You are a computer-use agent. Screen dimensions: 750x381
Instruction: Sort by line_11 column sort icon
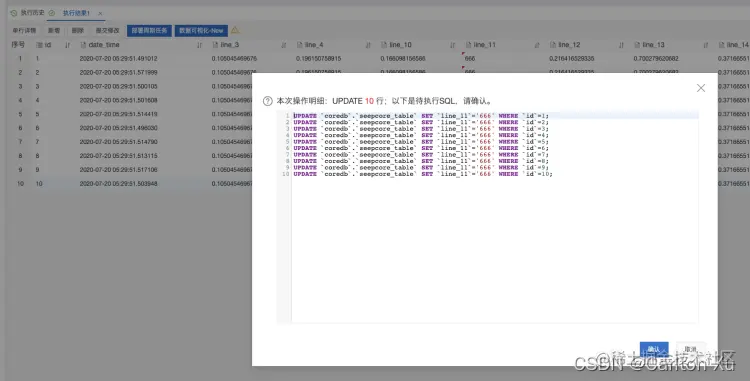tap(537, 45)
